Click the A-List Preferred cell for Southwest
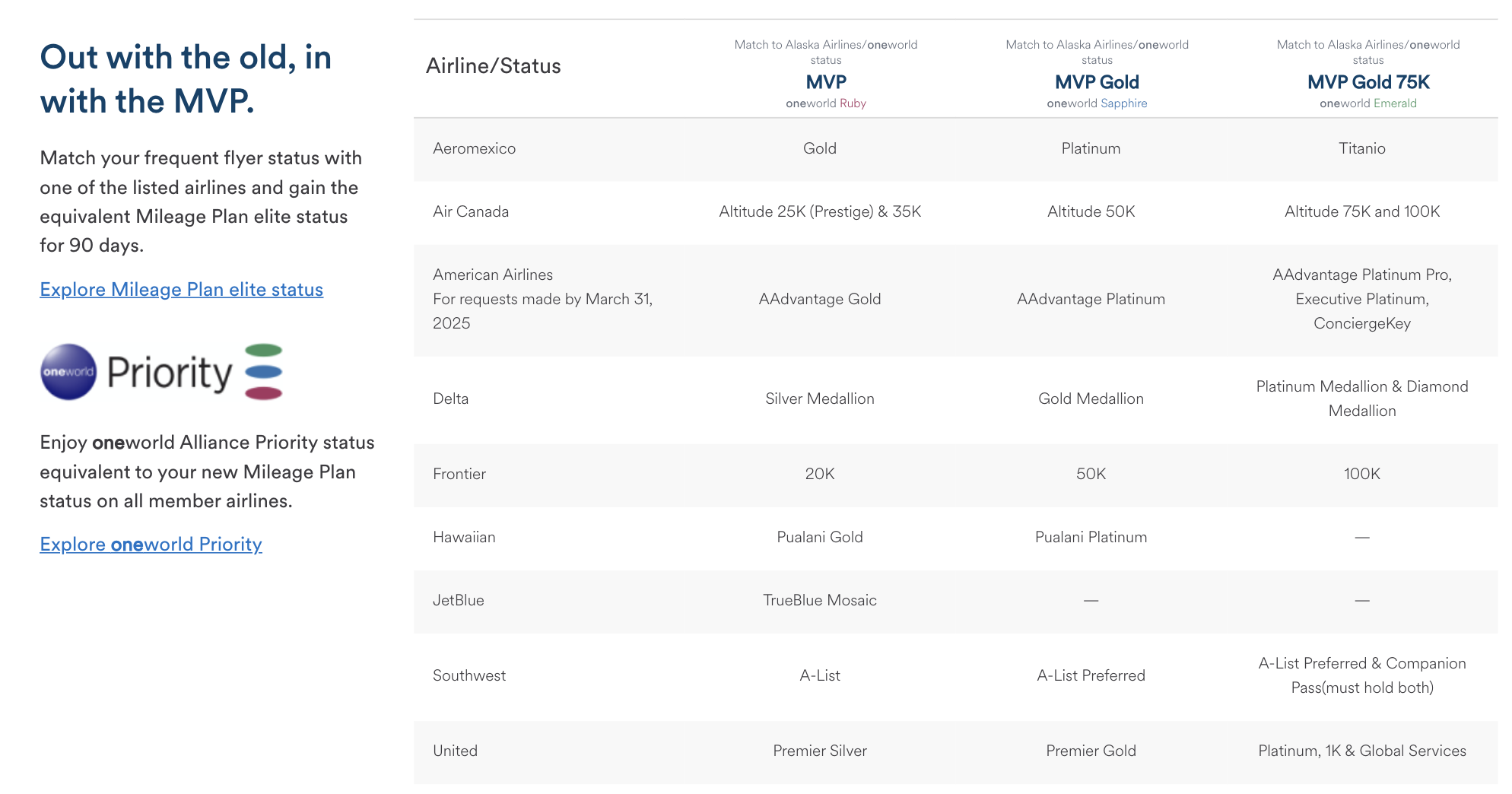The height and width of the screenshot is (794, 1512). 1091,675
